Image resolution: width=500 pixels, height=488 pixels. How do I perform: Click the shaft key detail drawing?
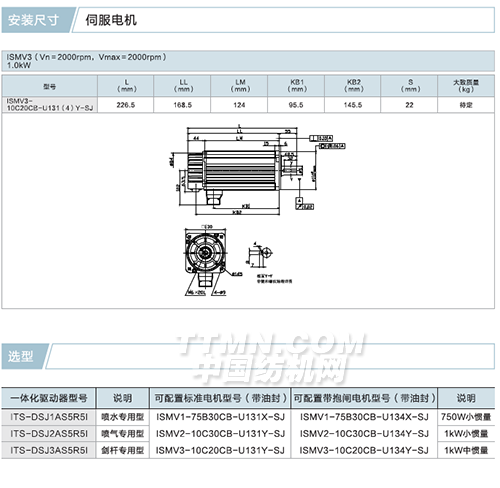(x=261, y=255)
